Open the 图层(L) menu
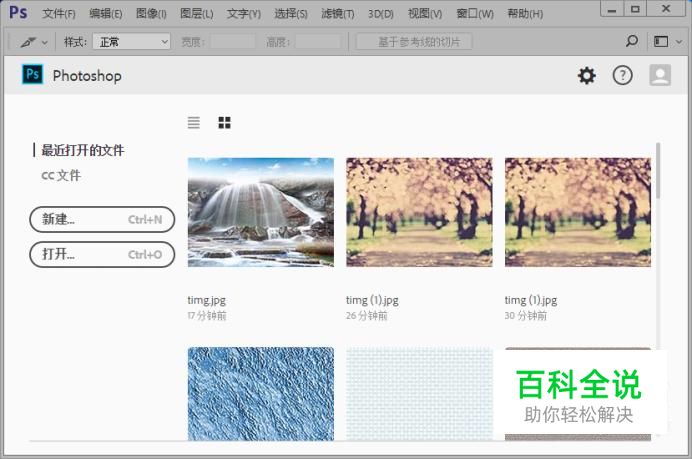Viewport: 692px width, 459px height. 196,14
